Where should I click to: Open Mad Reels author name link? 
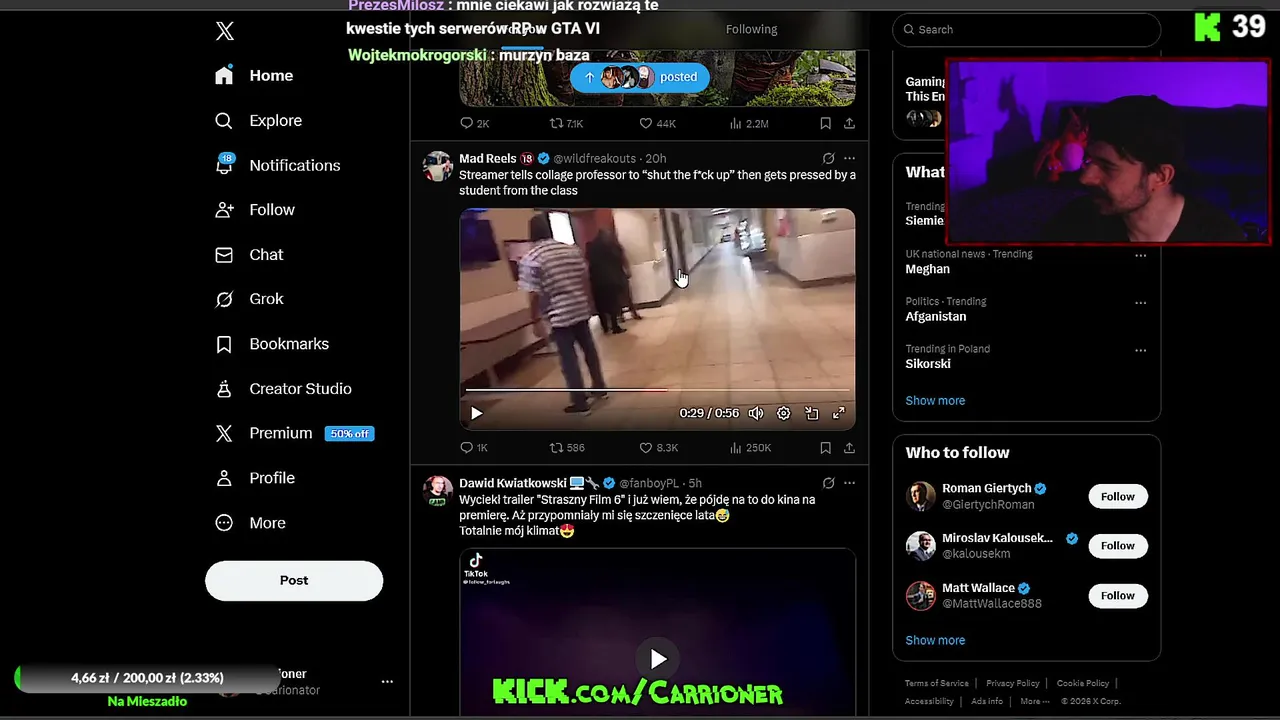pos(488,159)
